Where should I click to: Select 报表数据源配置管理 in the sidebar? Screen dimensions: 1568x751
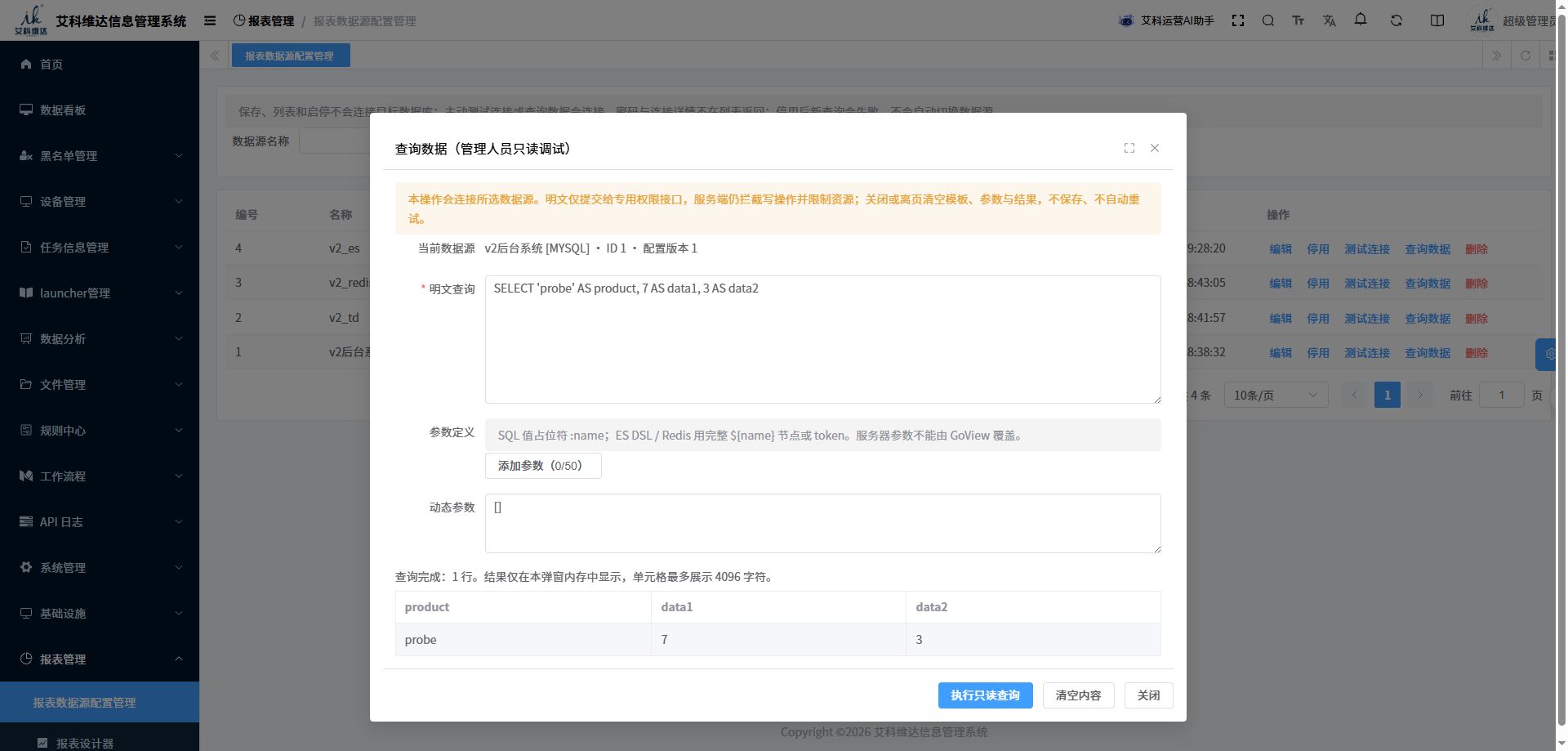click(100, 702)
